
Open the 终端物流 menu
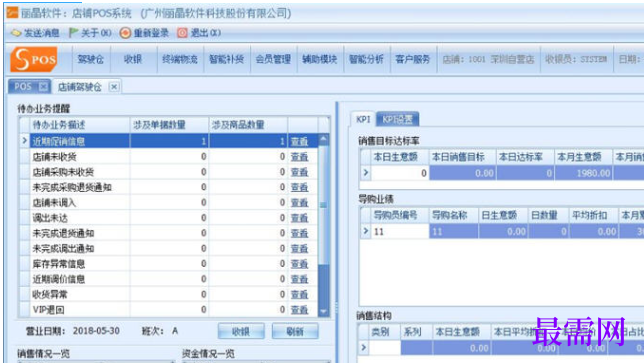tap(180, 60)
